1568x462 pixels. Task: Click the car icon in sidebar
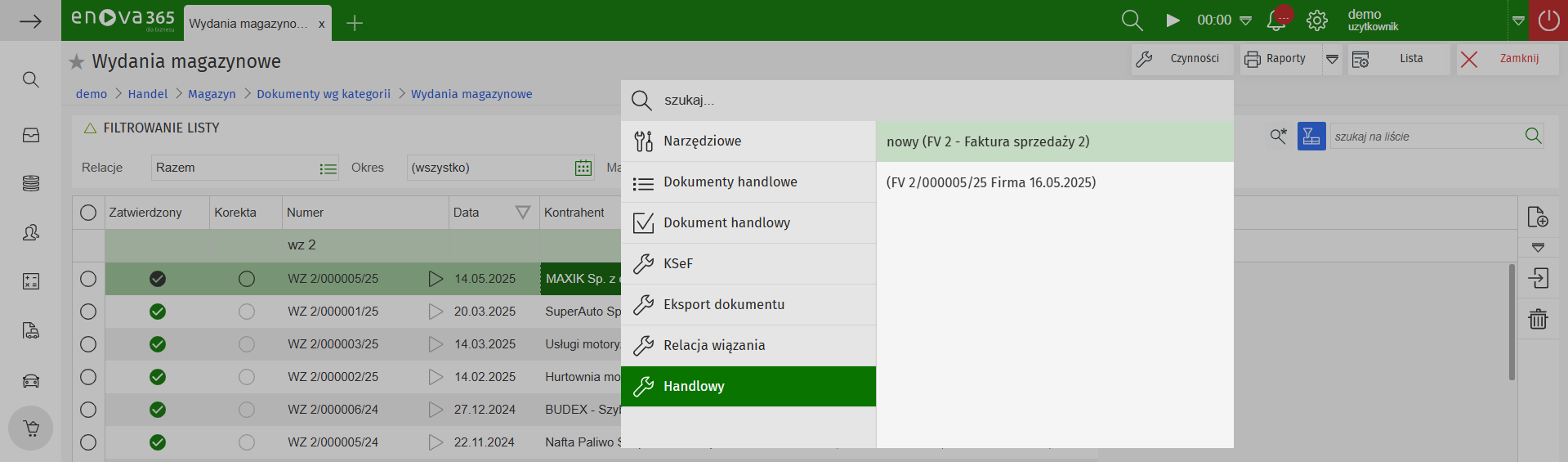(x=31, y=380)
